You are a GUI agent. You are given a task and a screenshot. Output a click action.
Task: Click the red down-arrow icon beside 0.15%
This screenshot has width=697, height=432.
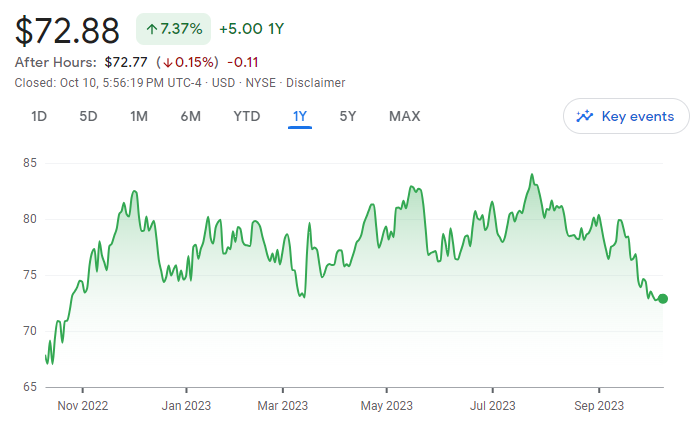(x=170, y=62)
